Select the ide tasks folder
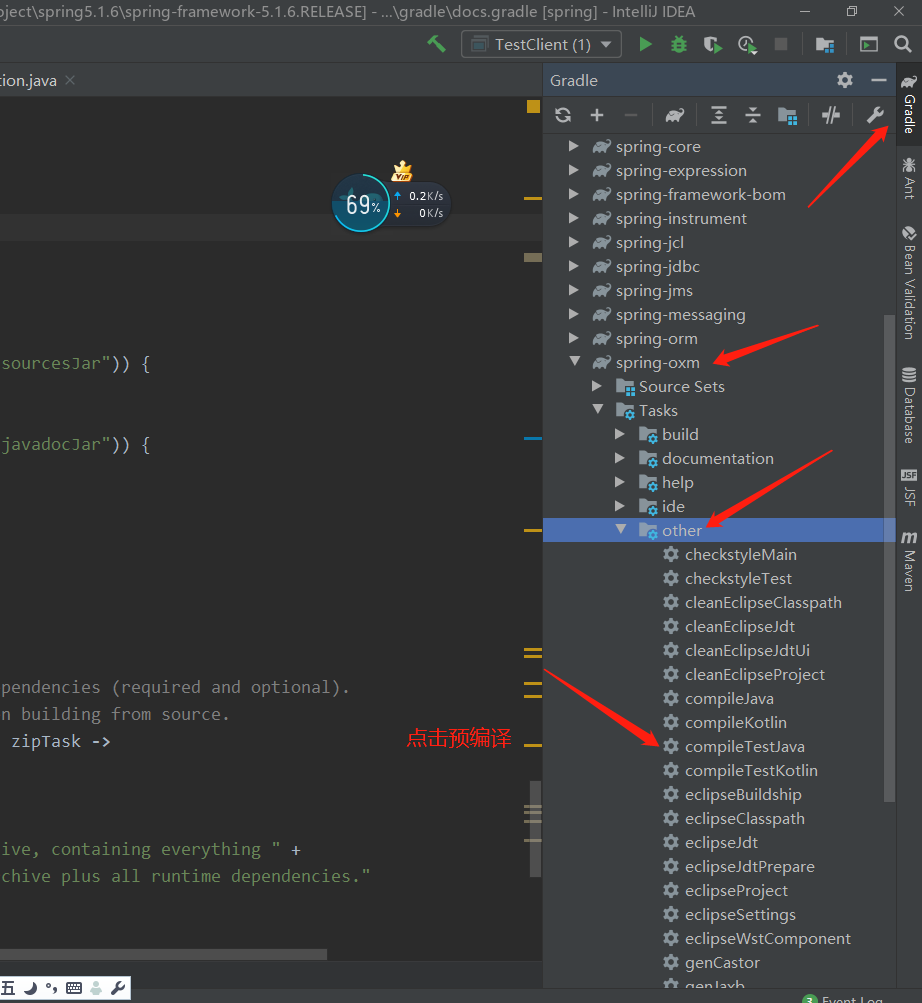The width and height of the screenshot is (922, 1003). click(x=673, y=507)
